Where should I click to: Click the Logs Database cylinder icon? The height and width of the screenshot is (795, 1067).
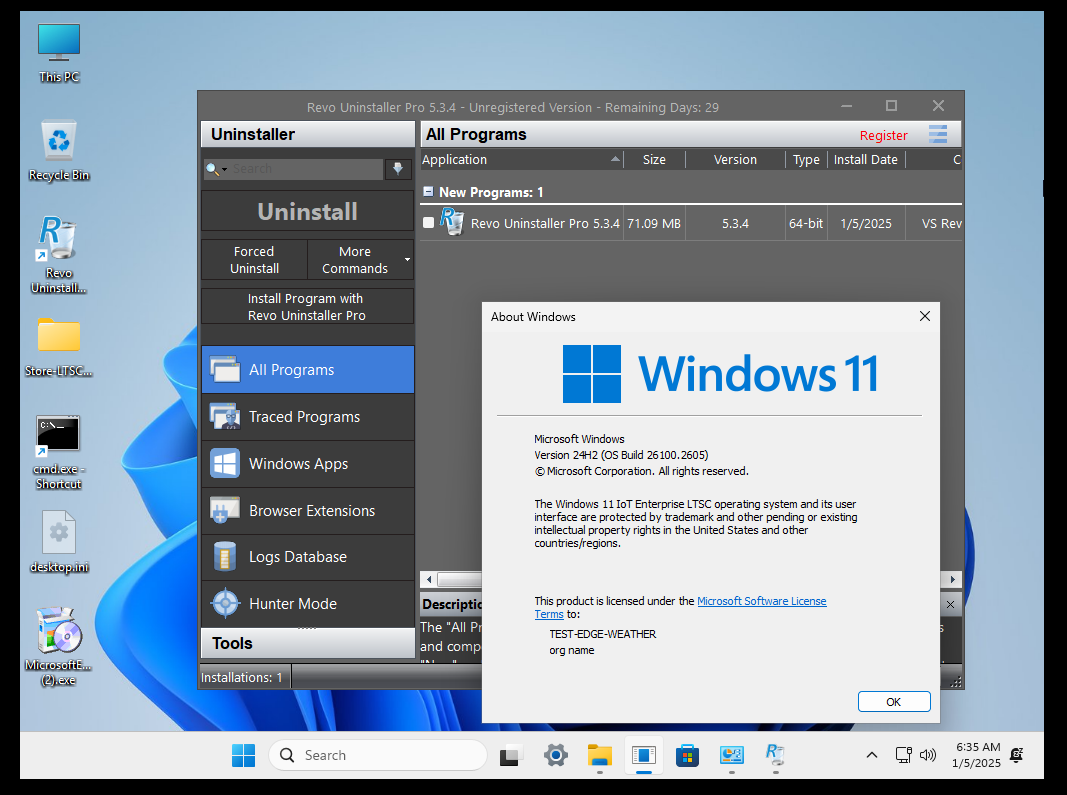(225, 557)
